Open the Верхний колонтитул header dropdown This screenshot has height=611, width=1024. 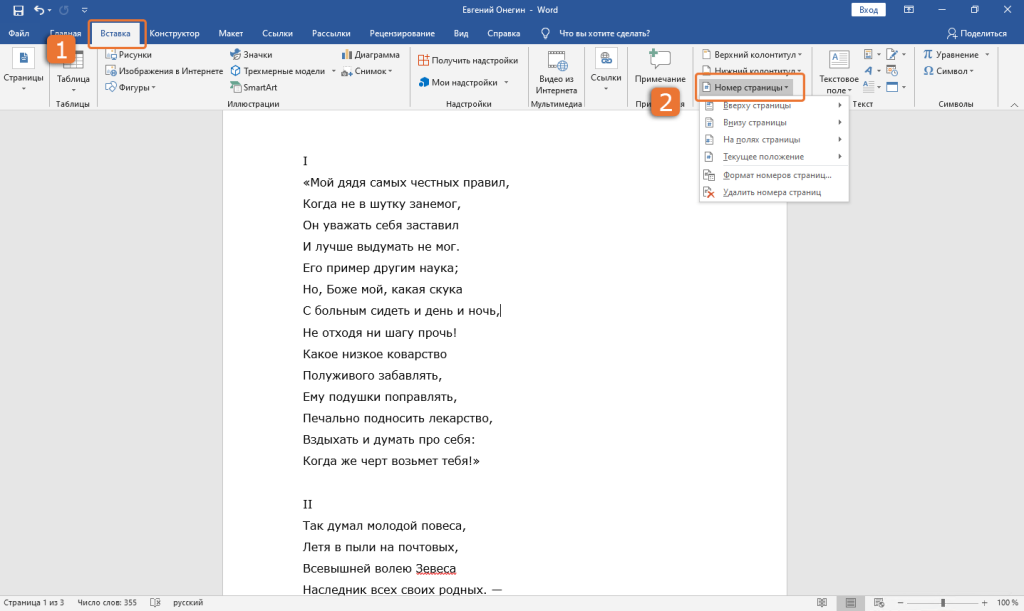pyautogui.click(x=752, y=55)
